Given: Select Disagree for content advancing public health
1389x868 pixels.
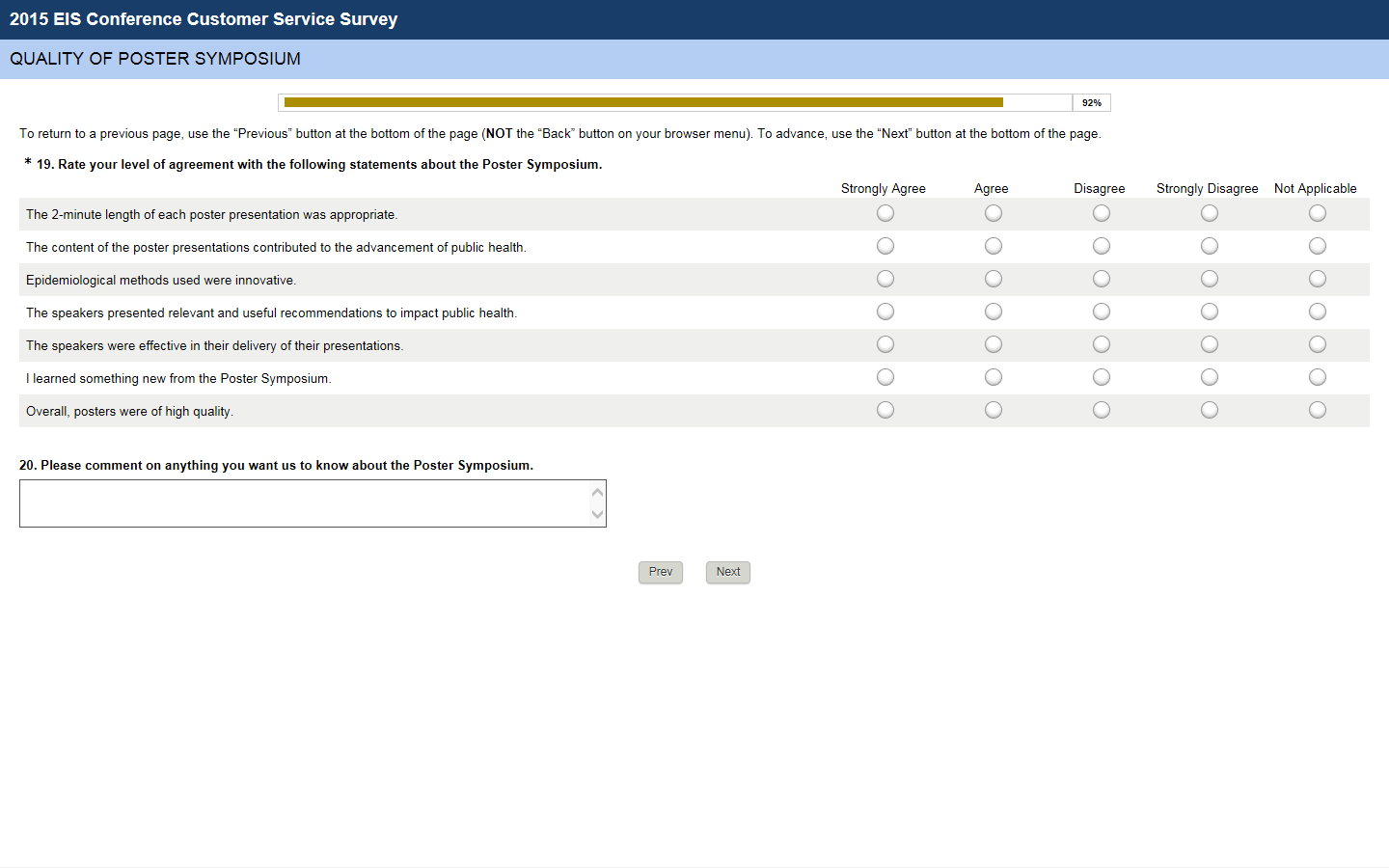Looking at the screenshot, I should [1102, 246].
